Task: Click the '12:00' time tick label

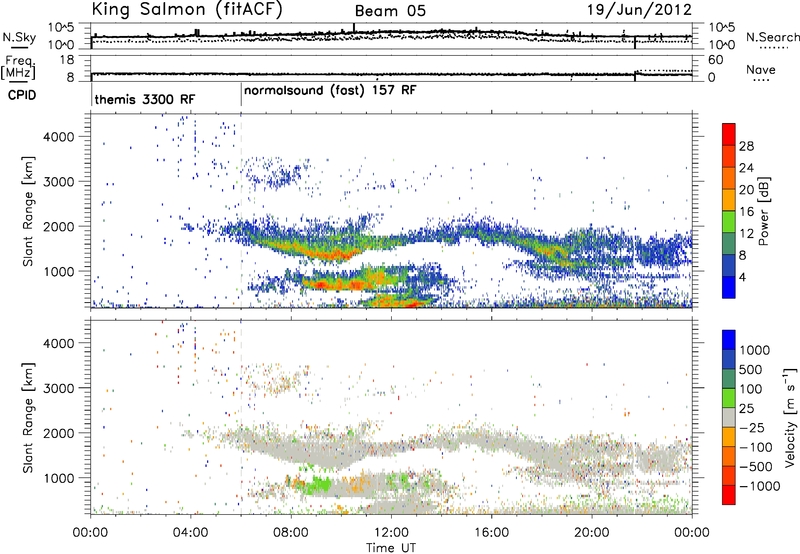Action: click(391, 533)
